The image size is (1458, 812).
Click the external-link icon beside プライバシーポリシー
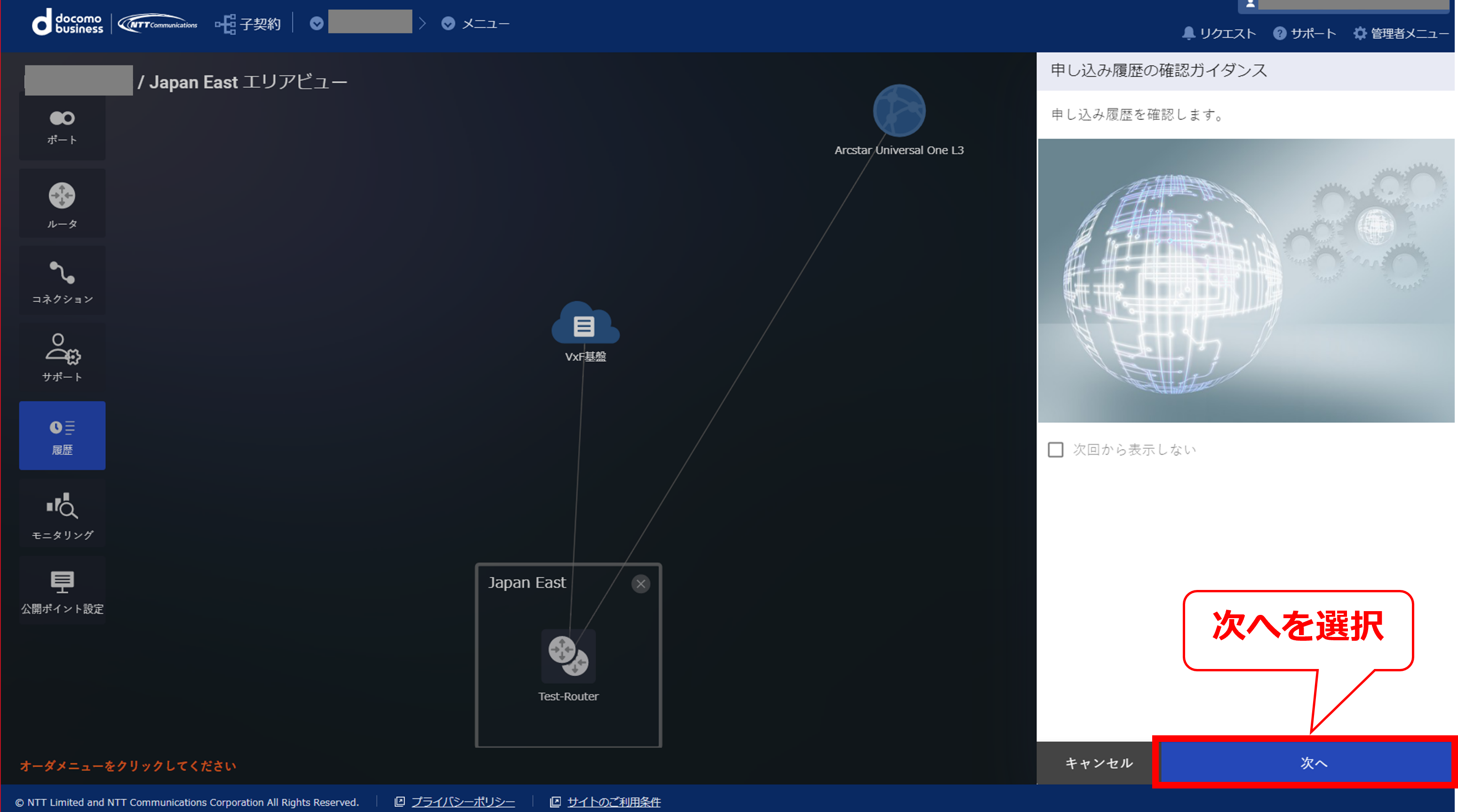[x=399, y=802]
